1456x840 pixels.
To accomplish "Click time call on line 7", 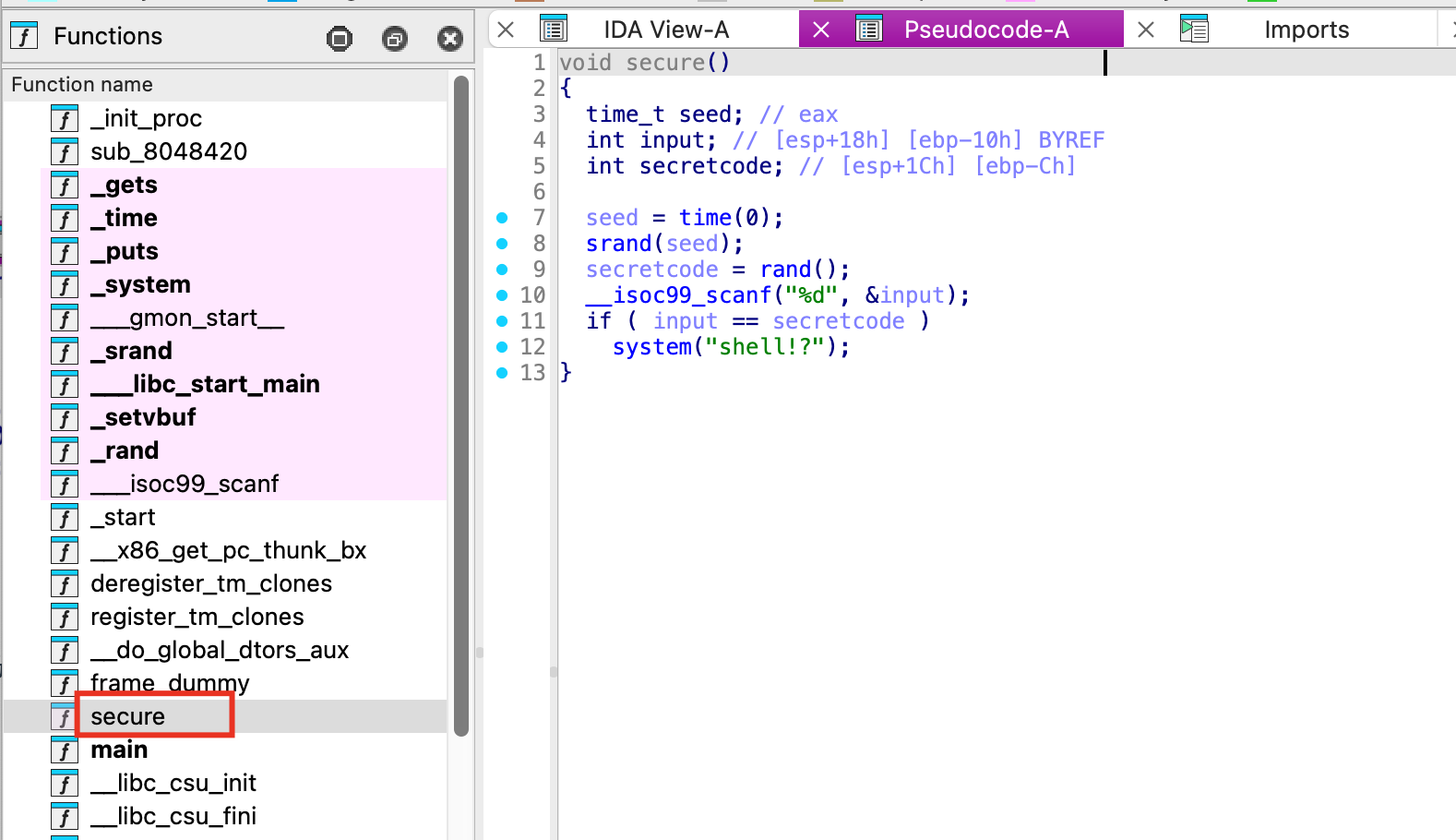I will tap(705, 218).
